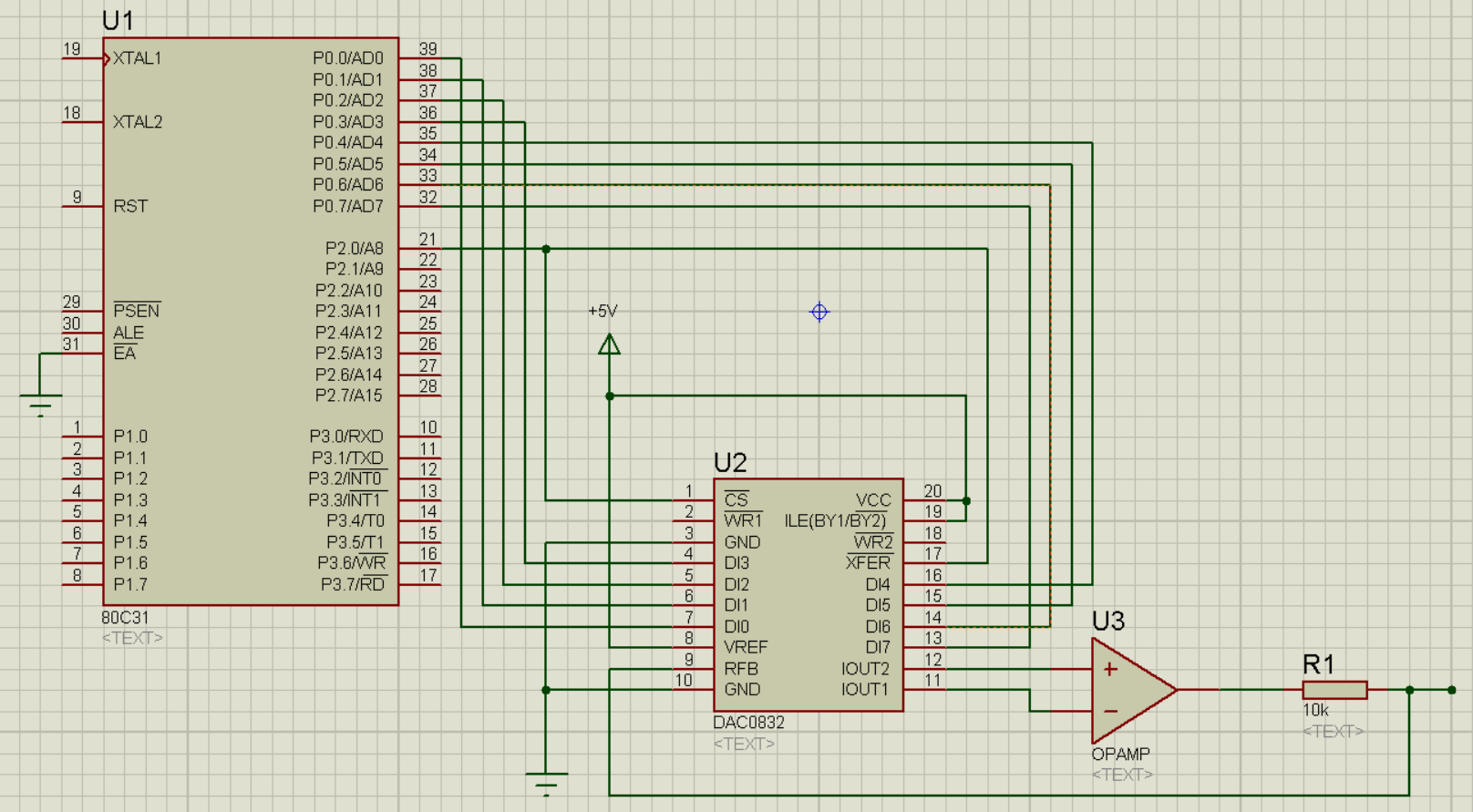Click the DI3 pin label
Image resolution: width=1473 pixels, height=812 pixels.
[736, 563]
